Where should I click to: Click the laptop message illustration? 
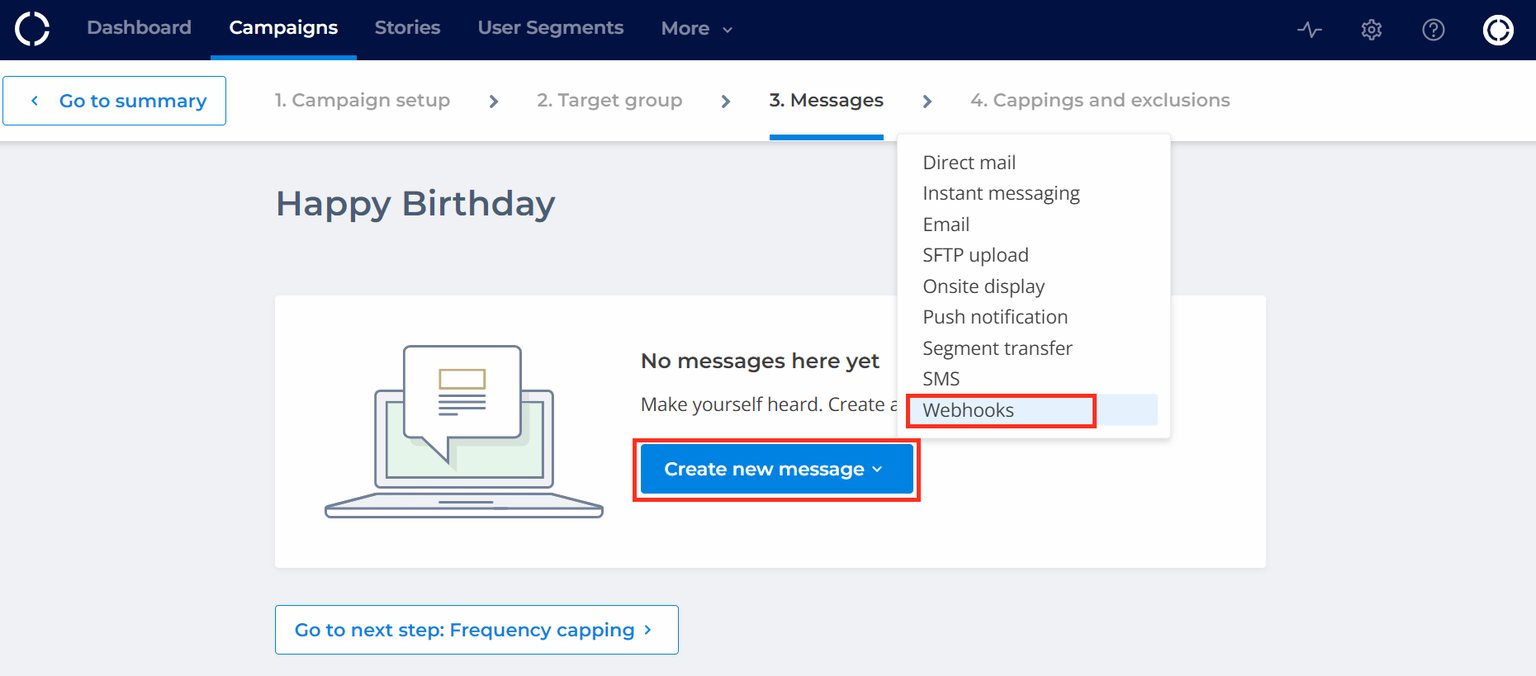pyautogui.click(x=464, y=431)
